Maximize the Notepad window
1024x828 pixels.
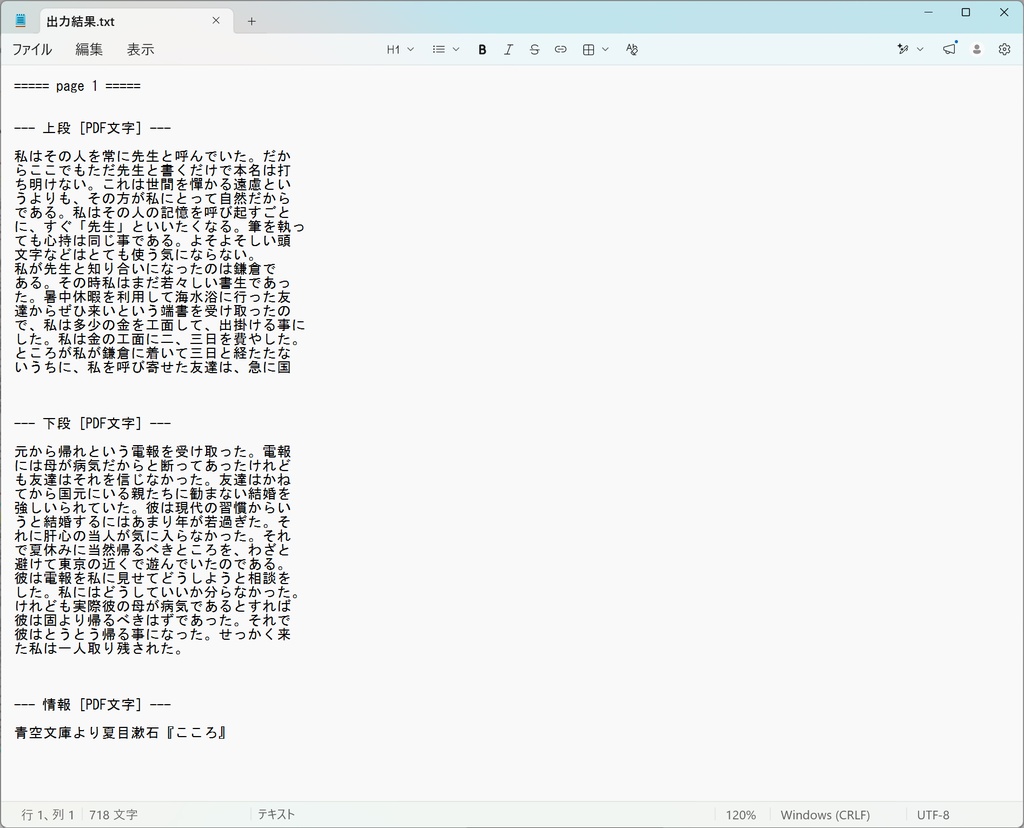coord(966,12)
